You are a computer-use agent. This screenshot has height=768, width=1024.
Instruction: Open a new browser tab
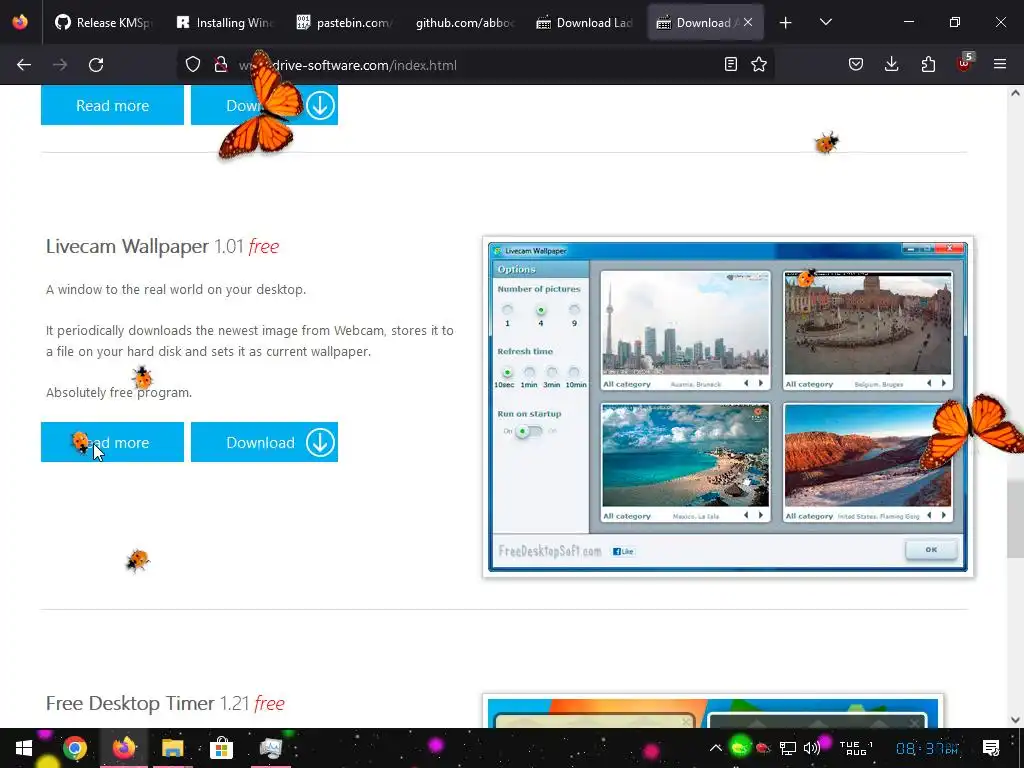click(x=786, y=23)
